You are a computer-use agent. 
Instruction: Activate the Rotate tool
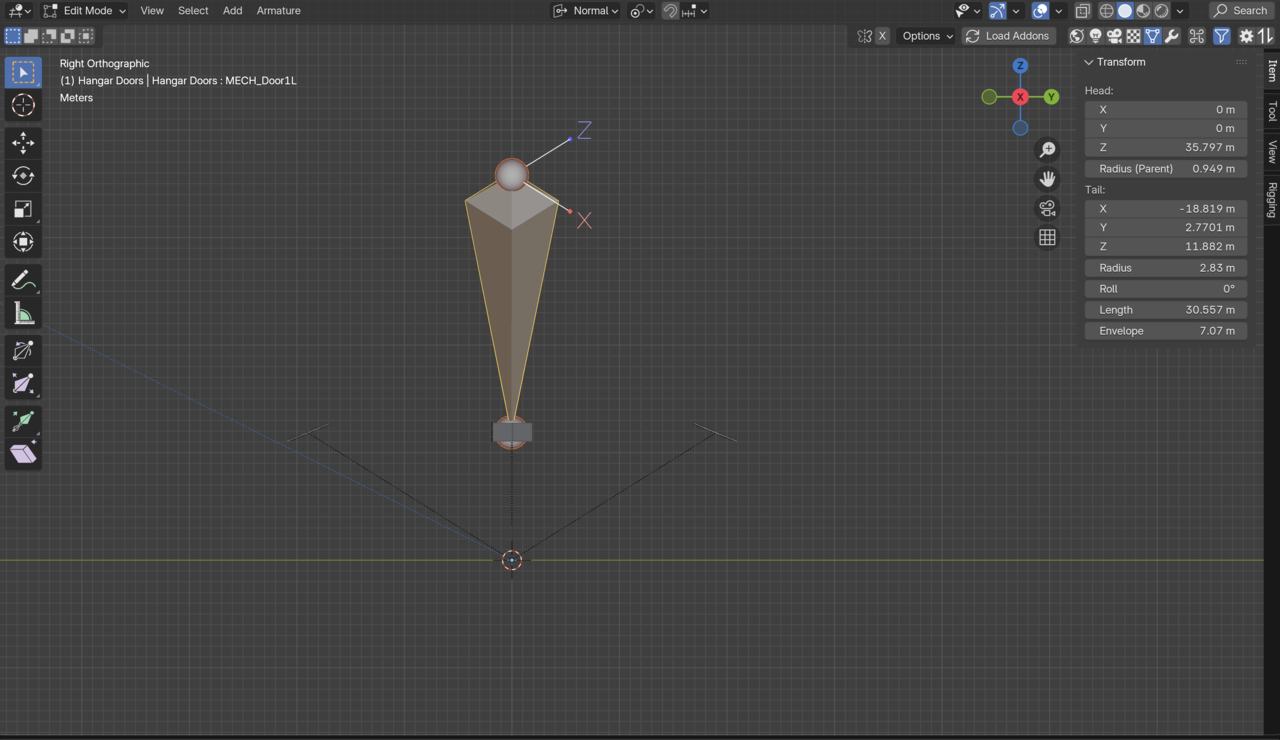tap(23, 176)
